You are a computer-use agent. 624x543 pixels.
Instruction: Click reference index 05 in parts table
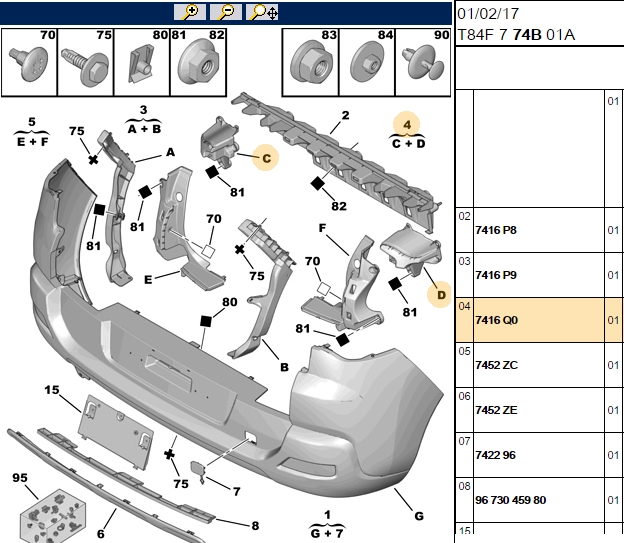[x=464, y=351]
